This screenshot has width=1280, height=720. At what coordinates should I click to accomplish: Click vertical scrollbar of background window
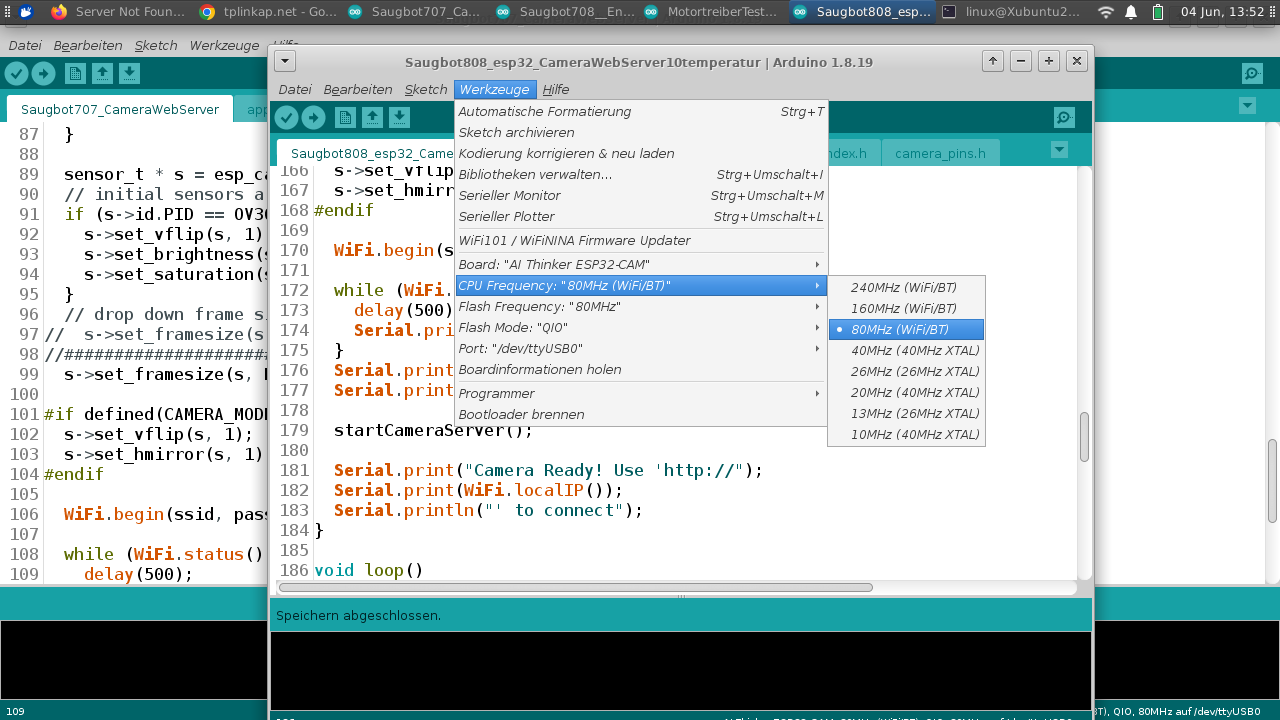pyautogui.click(x=1272, y=480)
